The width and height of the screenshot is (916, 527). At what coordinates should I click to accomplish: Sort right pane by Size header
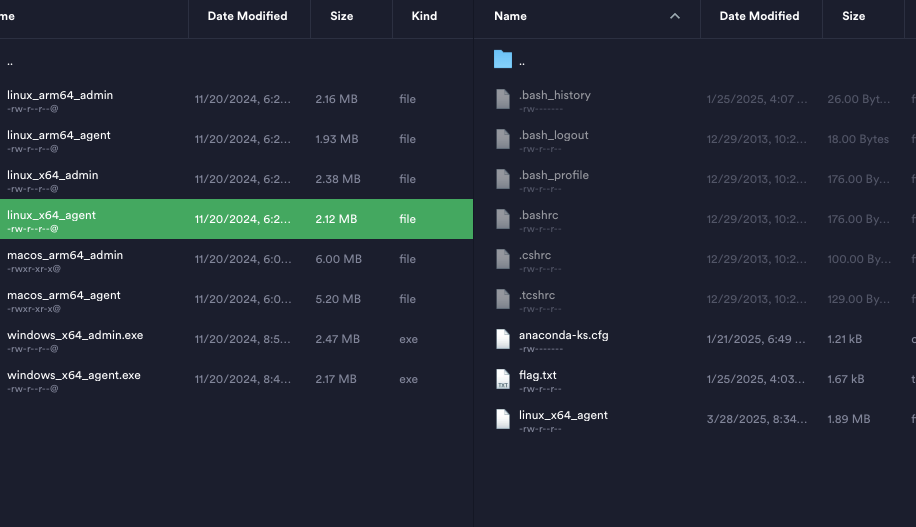pos(853,16)
